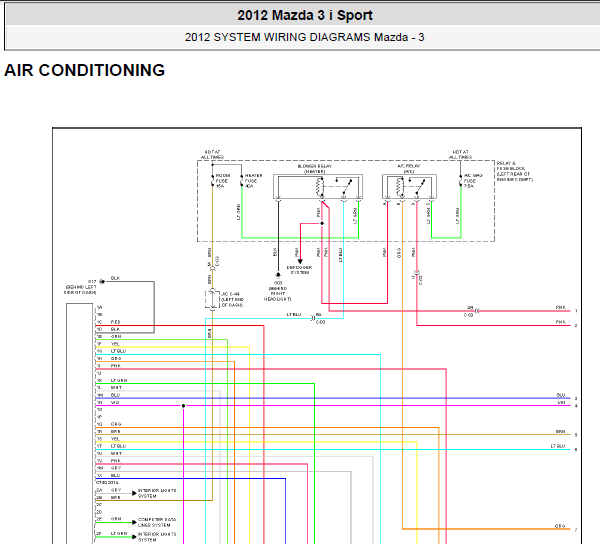Click the BRN wire label at pin 1R
This screenshot has height=544, width=600.
click(x=116, y=432)
